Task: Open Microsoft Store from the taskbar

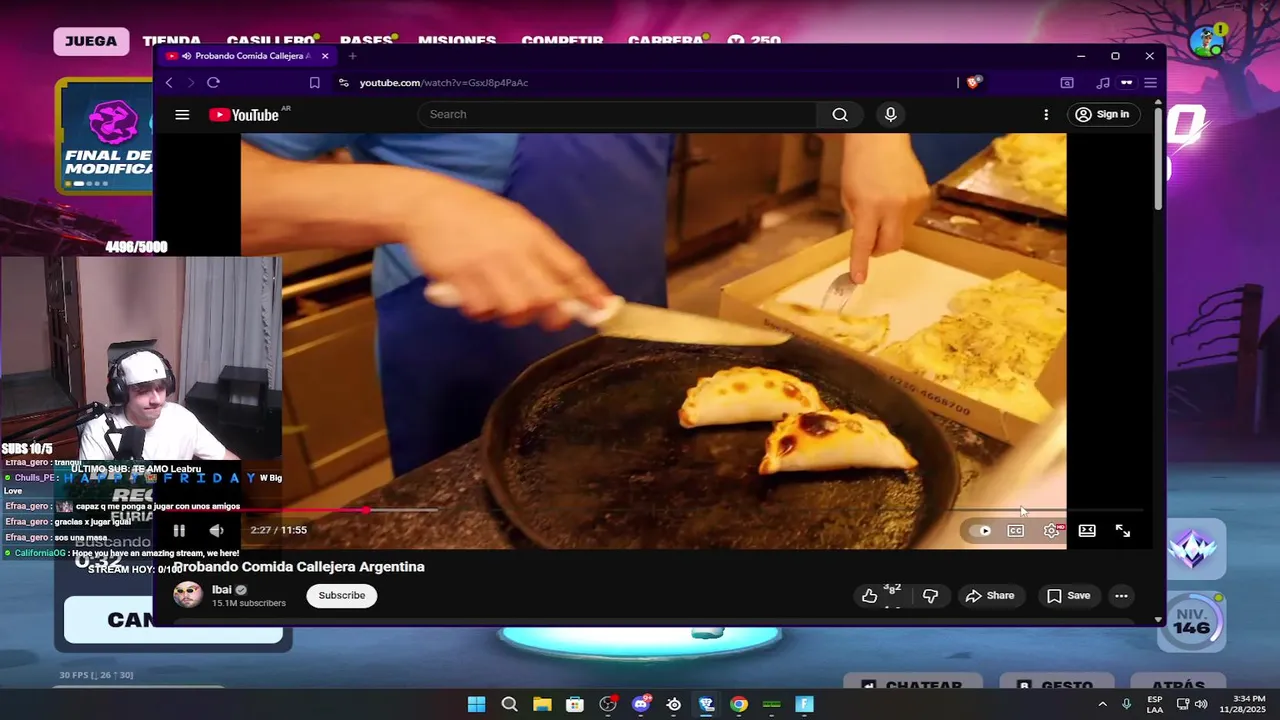Action: pyautogui.click(x=575, y=704)
